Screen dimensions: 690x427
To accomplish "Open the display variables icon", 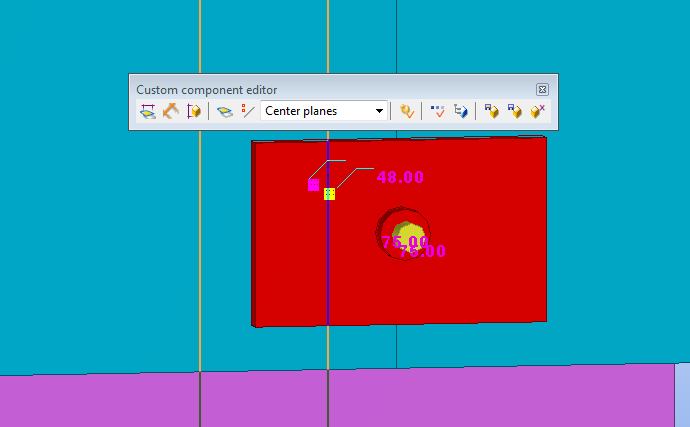I will [438, 111].
